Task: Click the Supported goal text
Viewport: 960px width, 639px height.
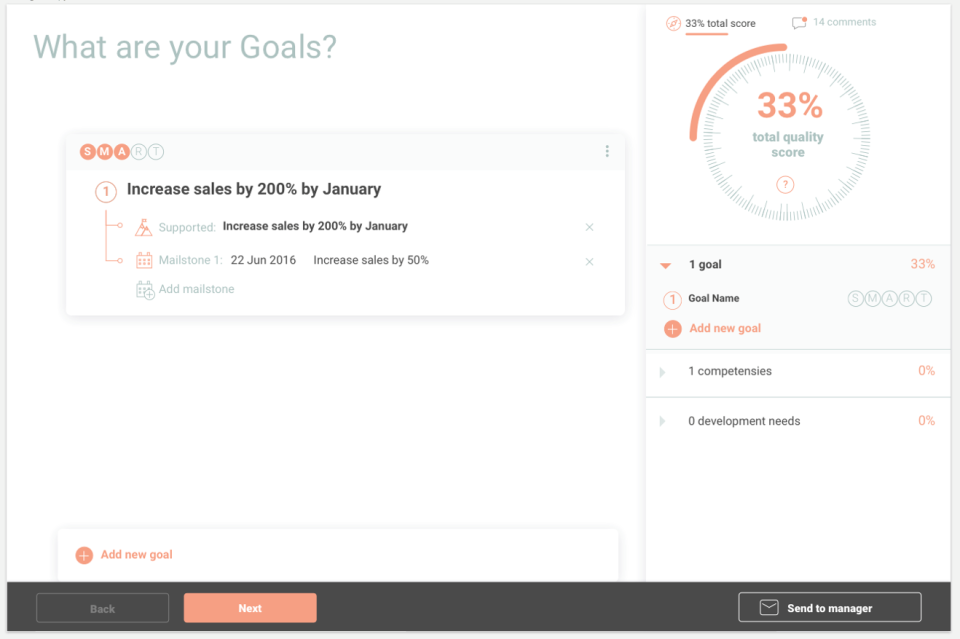Action: pos(315,226)
